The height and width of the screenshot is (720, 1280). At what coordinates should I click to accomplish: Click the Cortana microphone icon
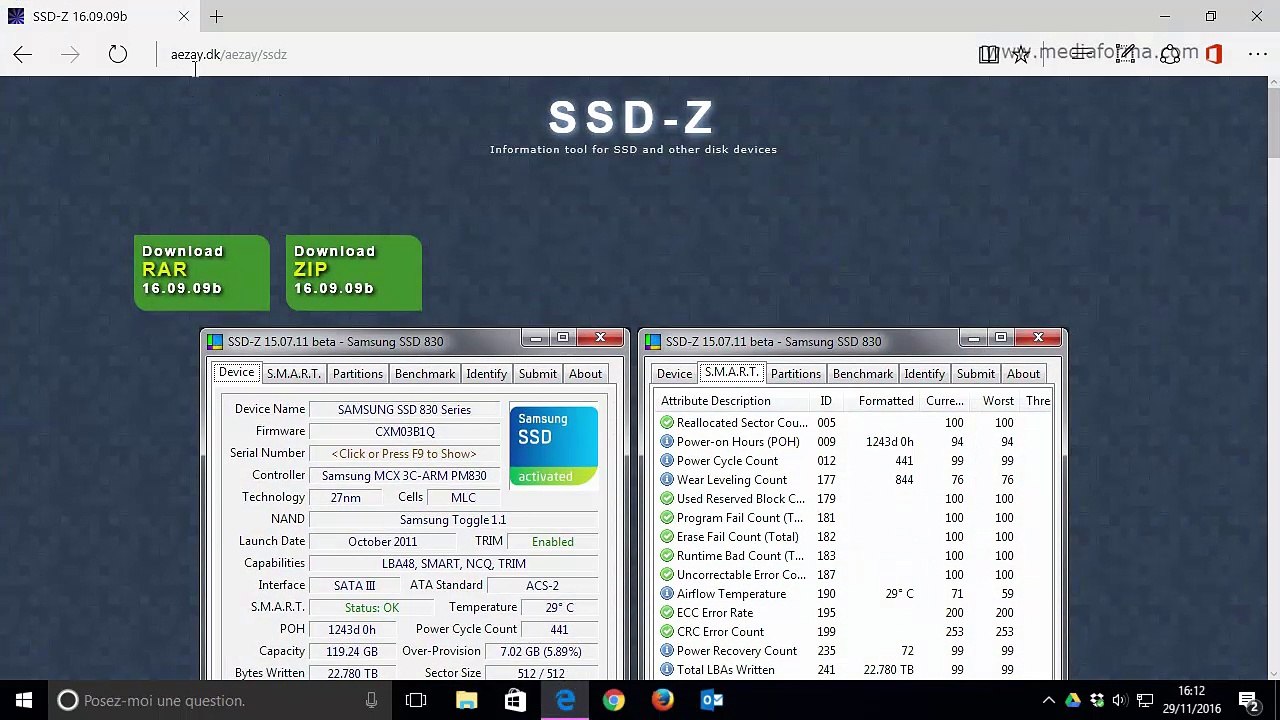pos(371,701)
